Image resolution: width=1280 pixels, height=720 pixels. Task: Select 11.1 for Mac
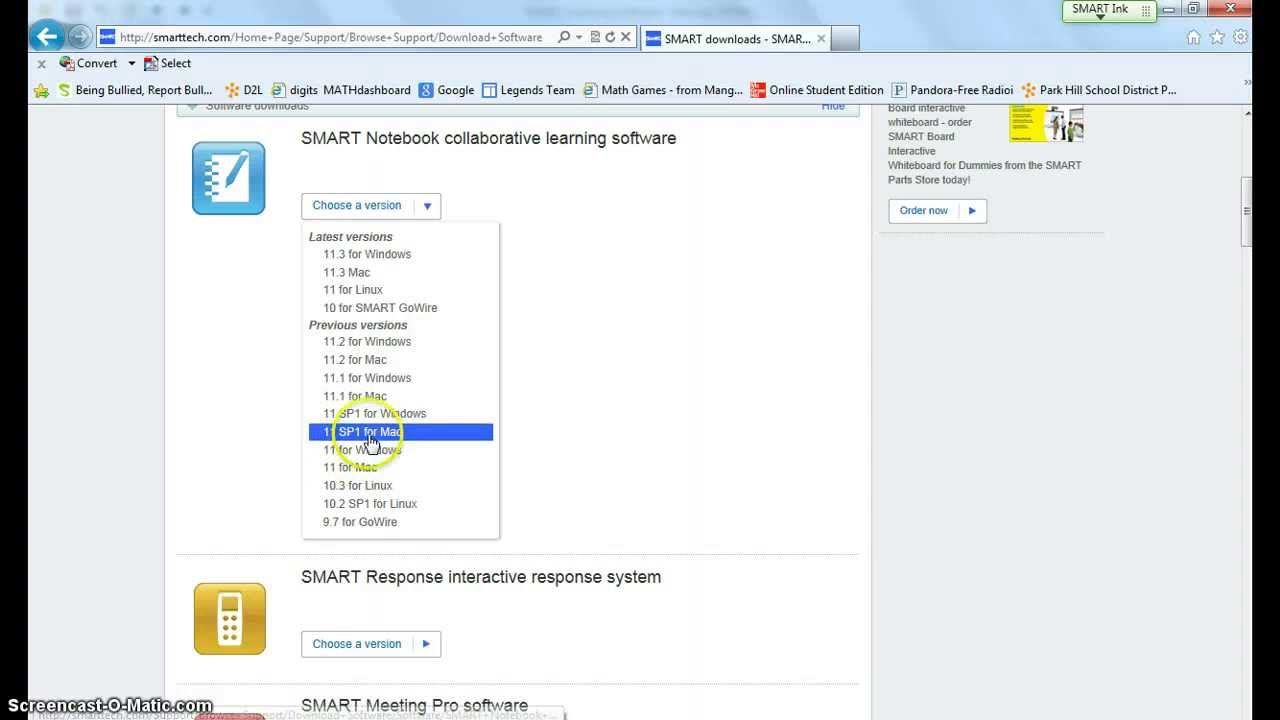click(355, 396)
